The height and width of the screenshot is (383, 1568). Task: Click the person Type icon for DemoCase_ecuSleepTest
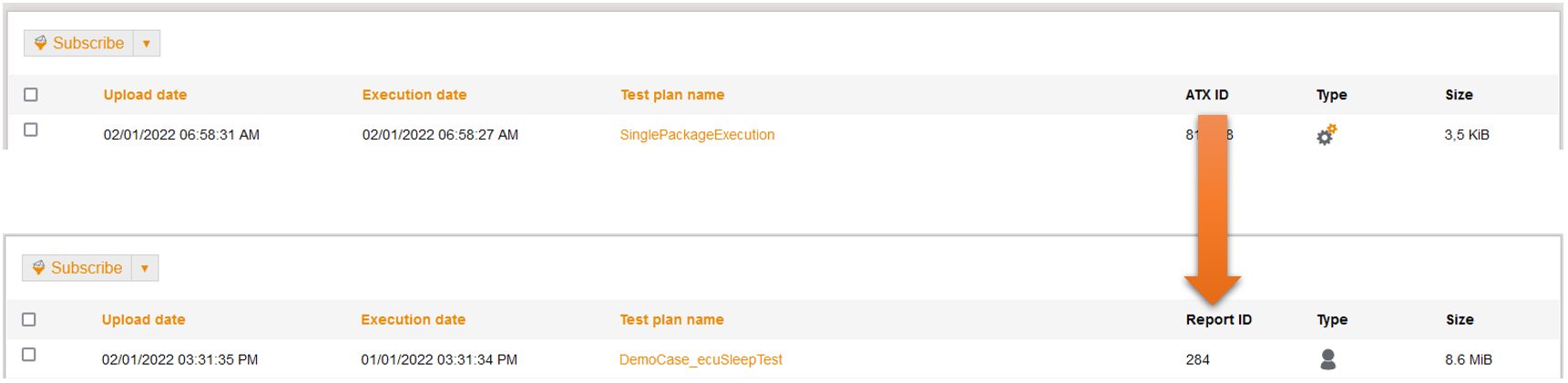(1328, 359)
